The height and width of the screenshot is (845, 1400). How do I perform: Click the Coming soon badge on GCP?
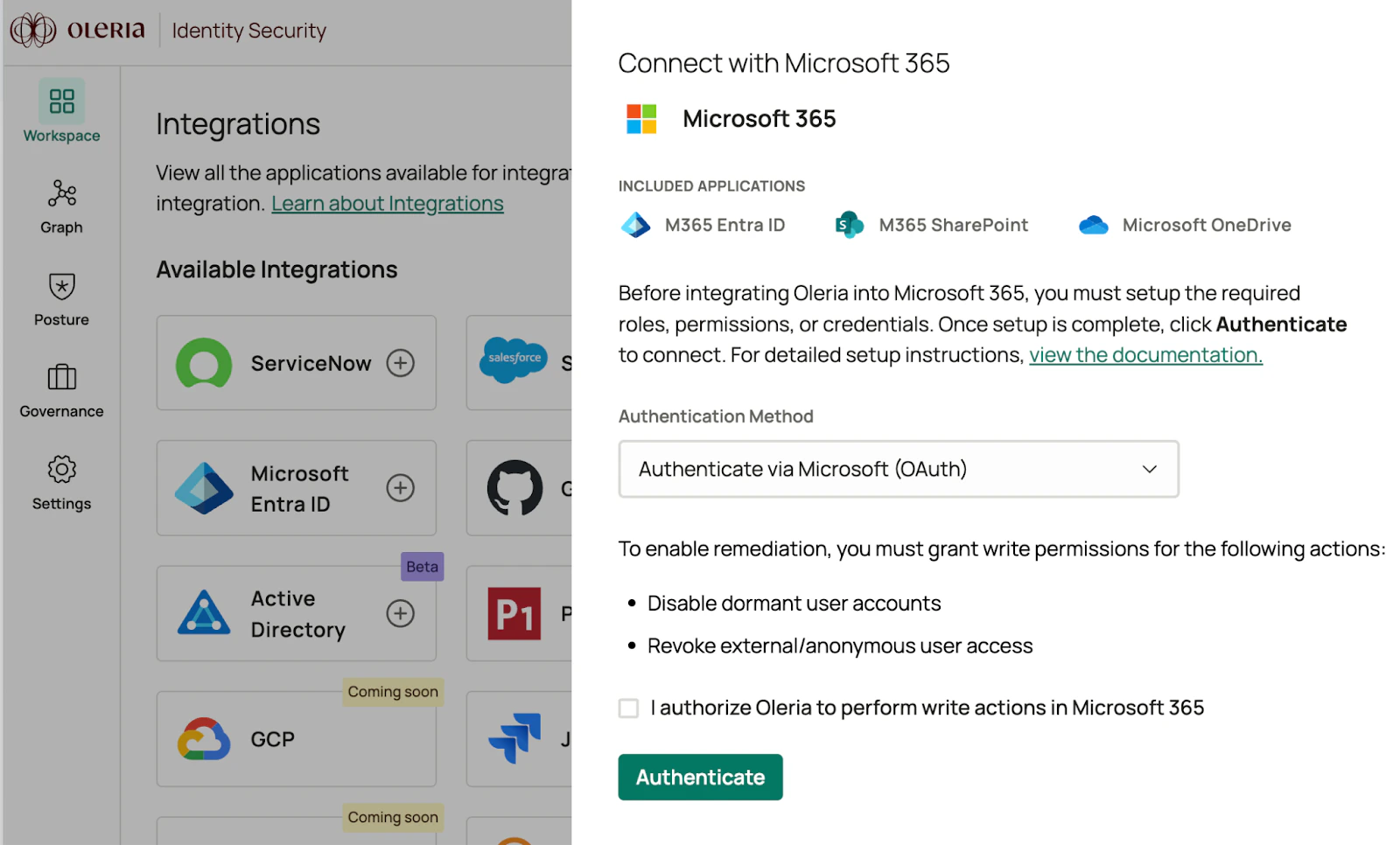coord(393,692)
